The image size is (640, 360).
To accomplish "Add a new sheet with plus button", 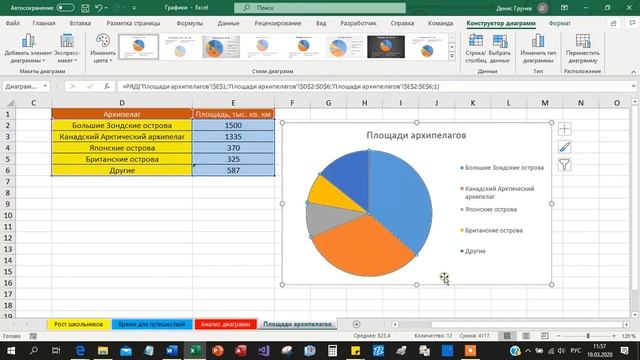I will pos(356,324).
